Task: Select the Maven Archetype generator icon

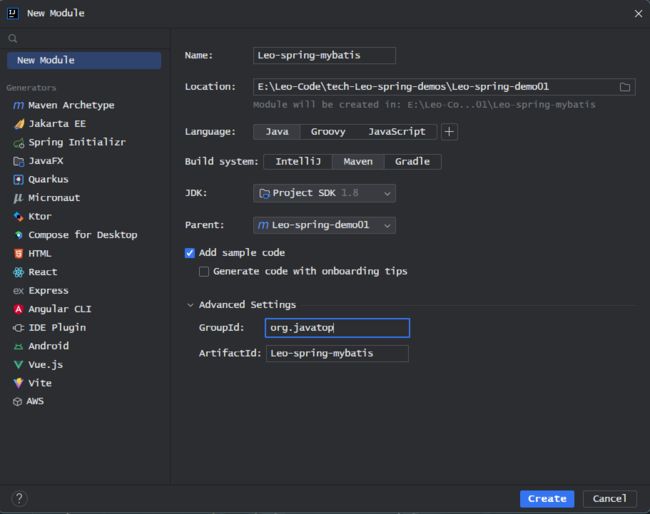Action: coord(18,105)
